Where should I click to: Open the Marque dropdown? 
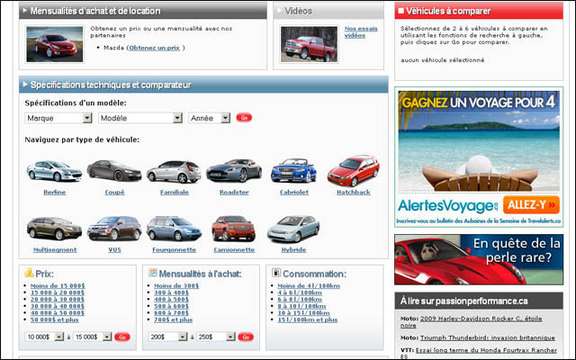[x=58, y=118]
